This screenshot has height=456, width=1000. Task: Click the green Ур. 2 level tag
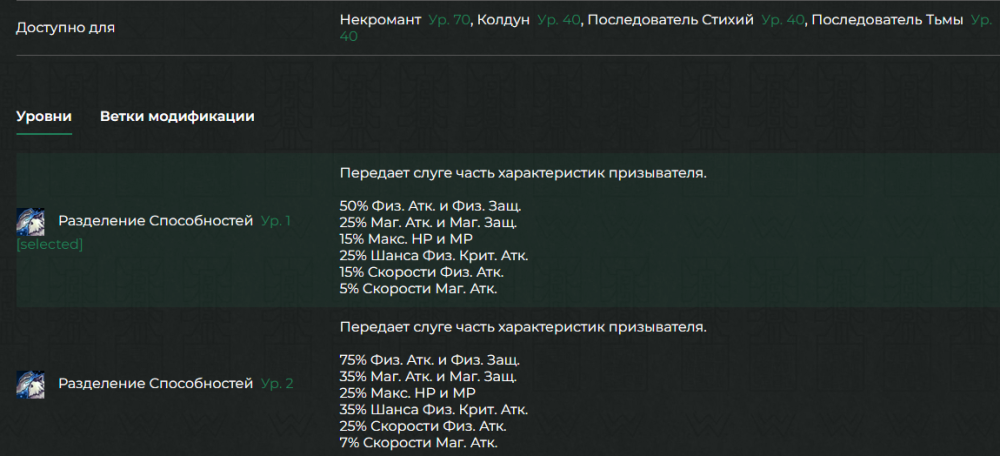tap(277, 384)
